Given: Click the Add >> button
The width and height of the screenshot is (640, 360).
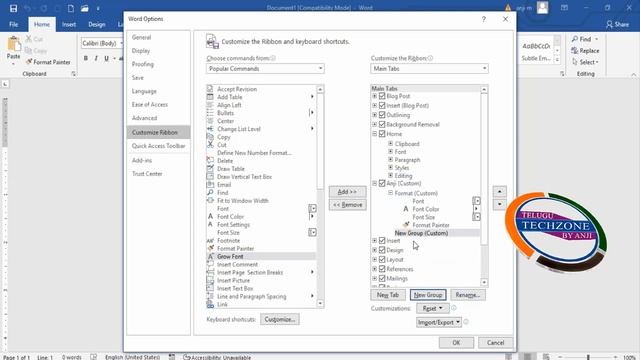Looking at the screenshot, I should (347, 192).
